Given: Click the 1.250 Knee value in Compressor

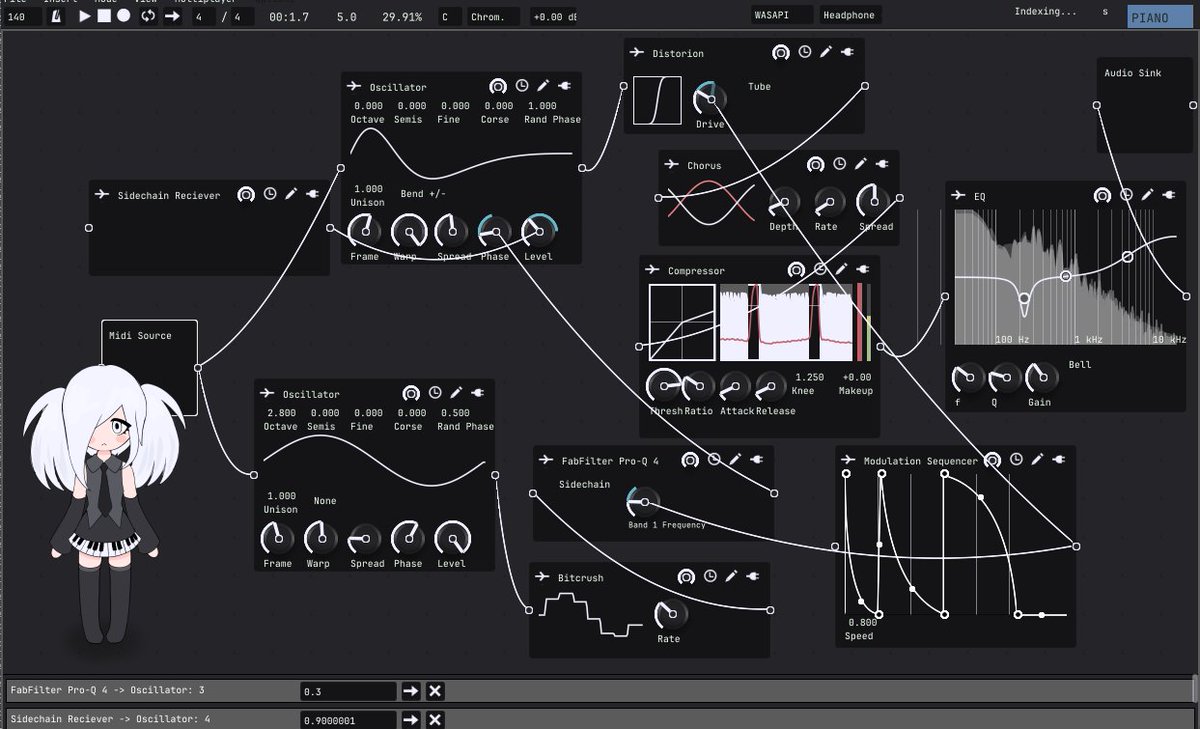Looking at the screenshot, I should (x=808, y=377).
